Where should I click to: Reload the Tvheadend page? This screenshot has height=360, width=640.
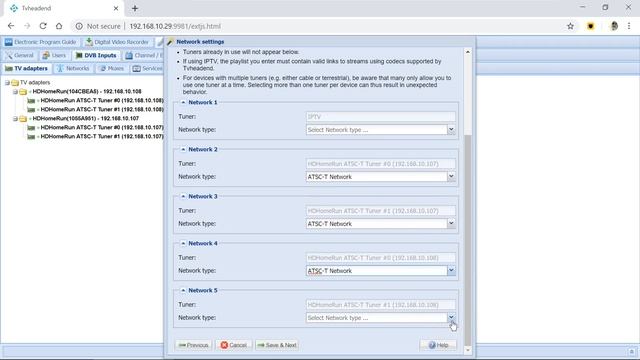43,26
